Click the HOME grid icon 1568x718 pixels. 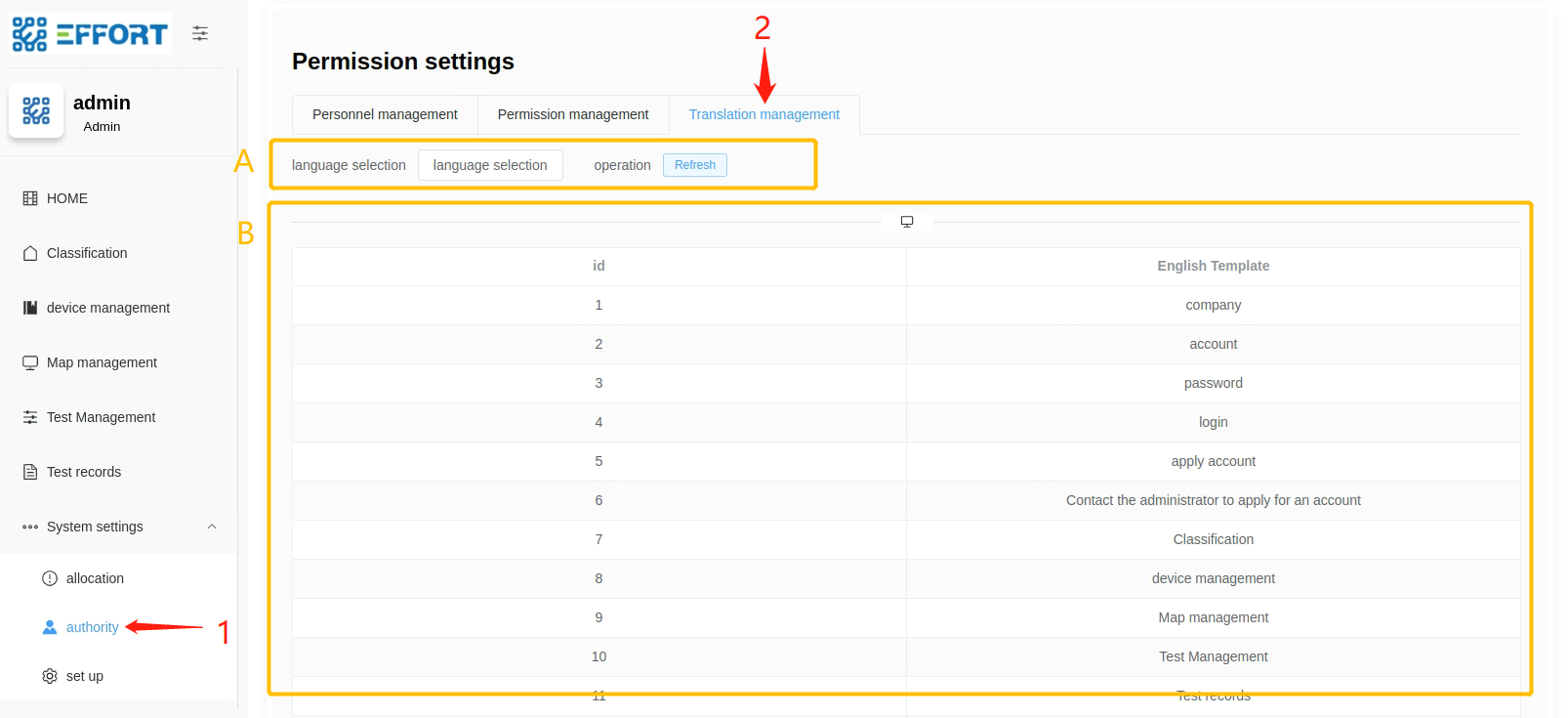pos(30,198)
